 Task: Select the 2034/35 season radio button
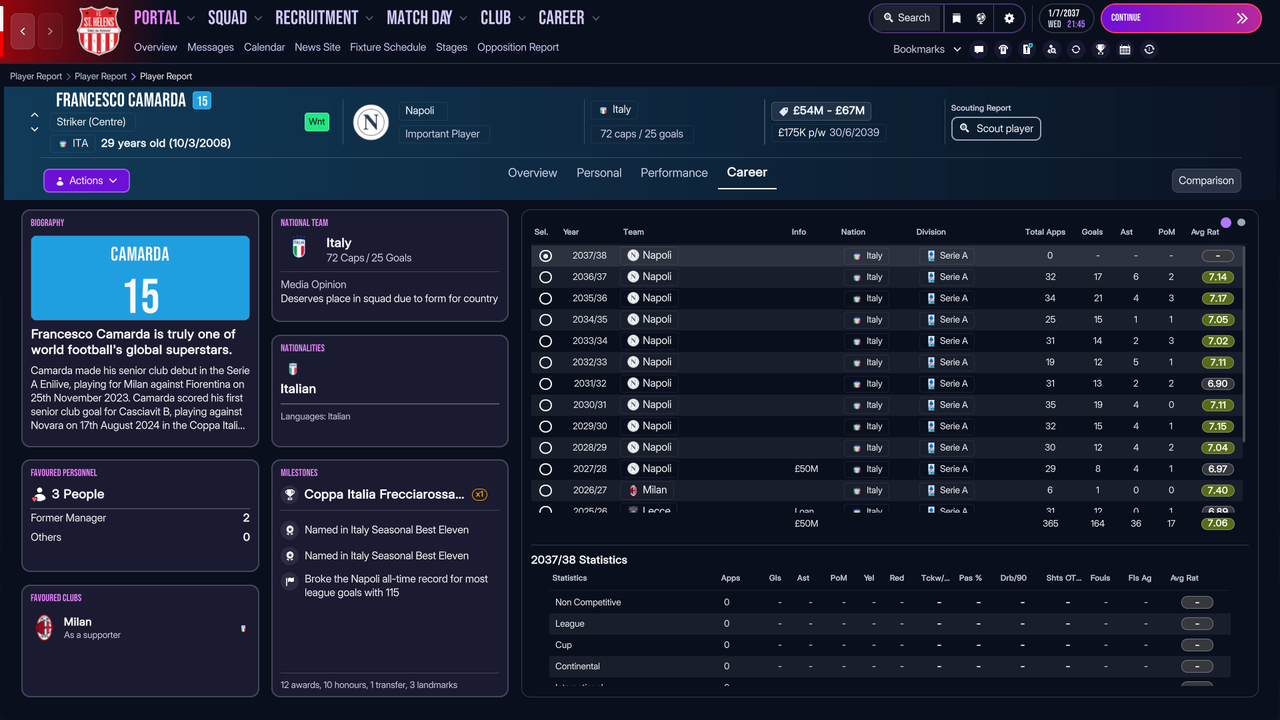[x=545, y=320]
